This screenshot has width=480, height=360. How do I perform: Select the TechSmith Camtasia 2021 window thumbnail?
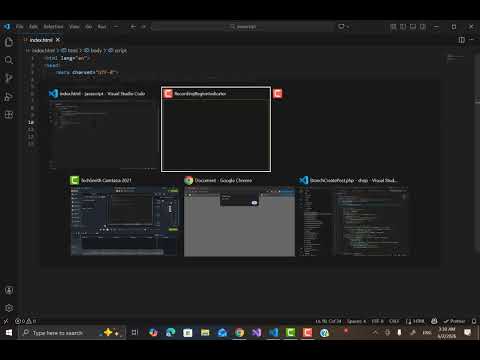pos(124,216)
